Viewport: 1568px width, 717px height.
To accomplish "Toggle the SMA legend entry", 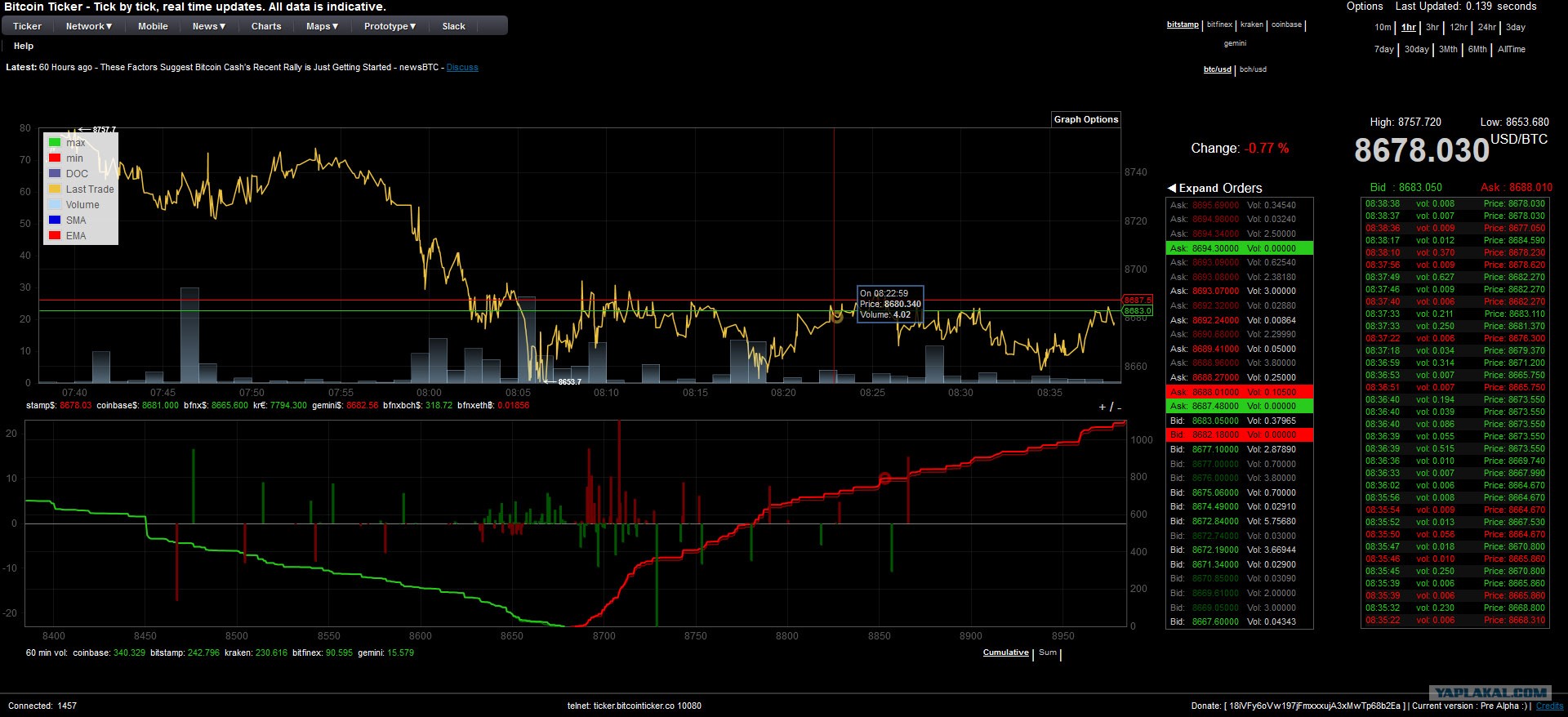I will 68,220.
